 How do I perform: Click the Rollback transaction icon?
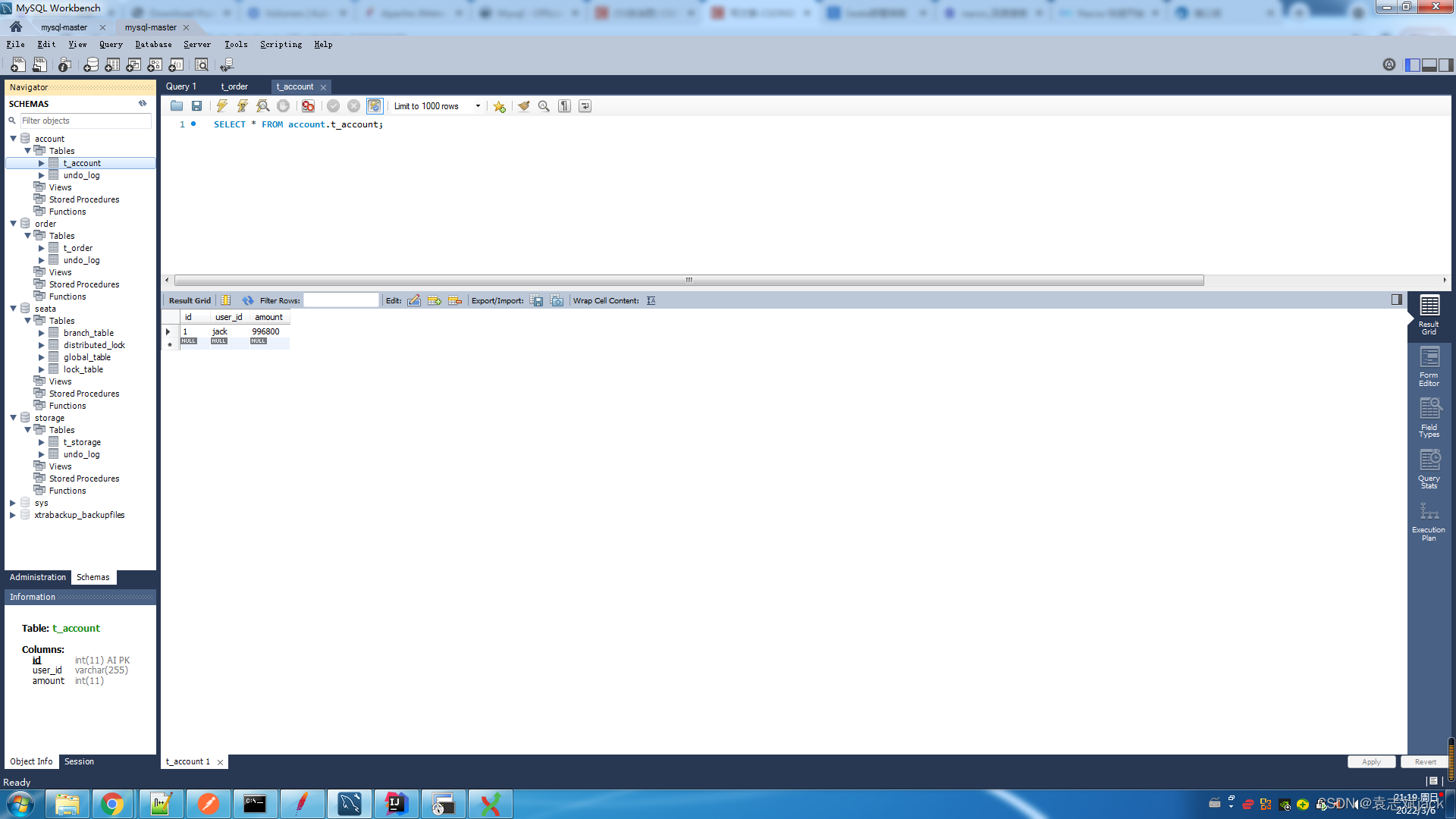click(x=354, y=106)
